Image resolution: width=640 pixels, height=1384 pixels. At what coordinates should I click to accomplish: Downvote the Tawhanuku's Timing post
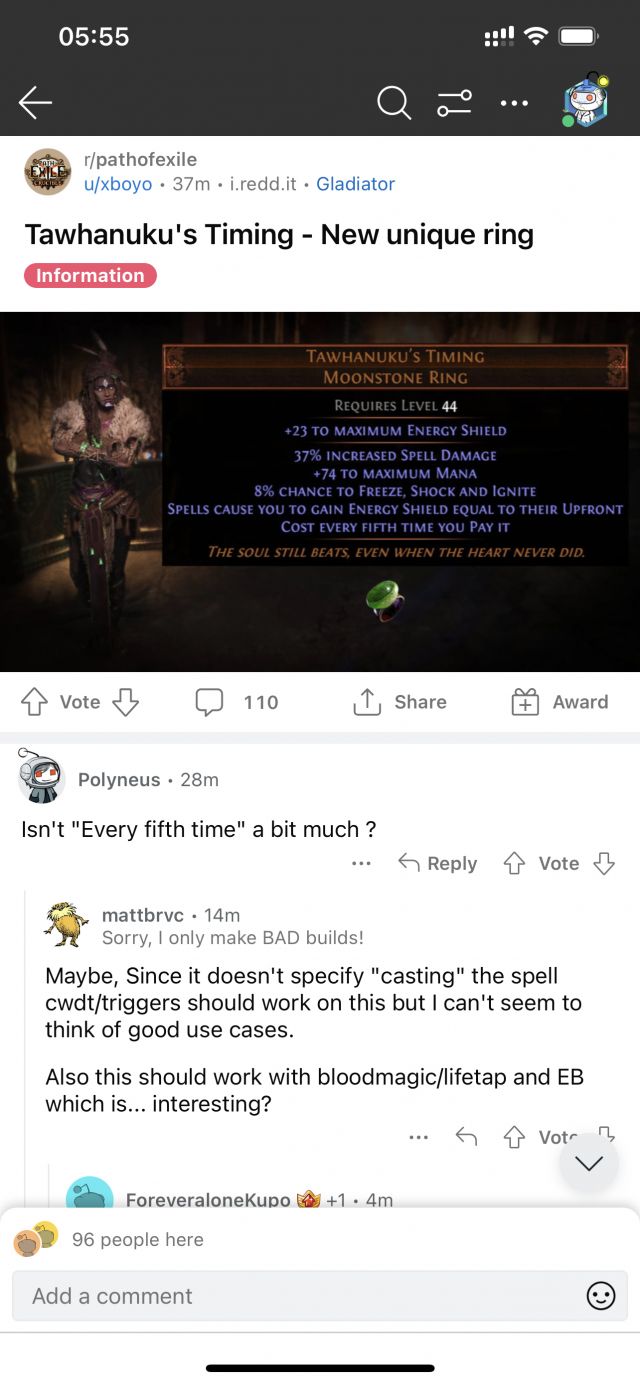(125, 702)
